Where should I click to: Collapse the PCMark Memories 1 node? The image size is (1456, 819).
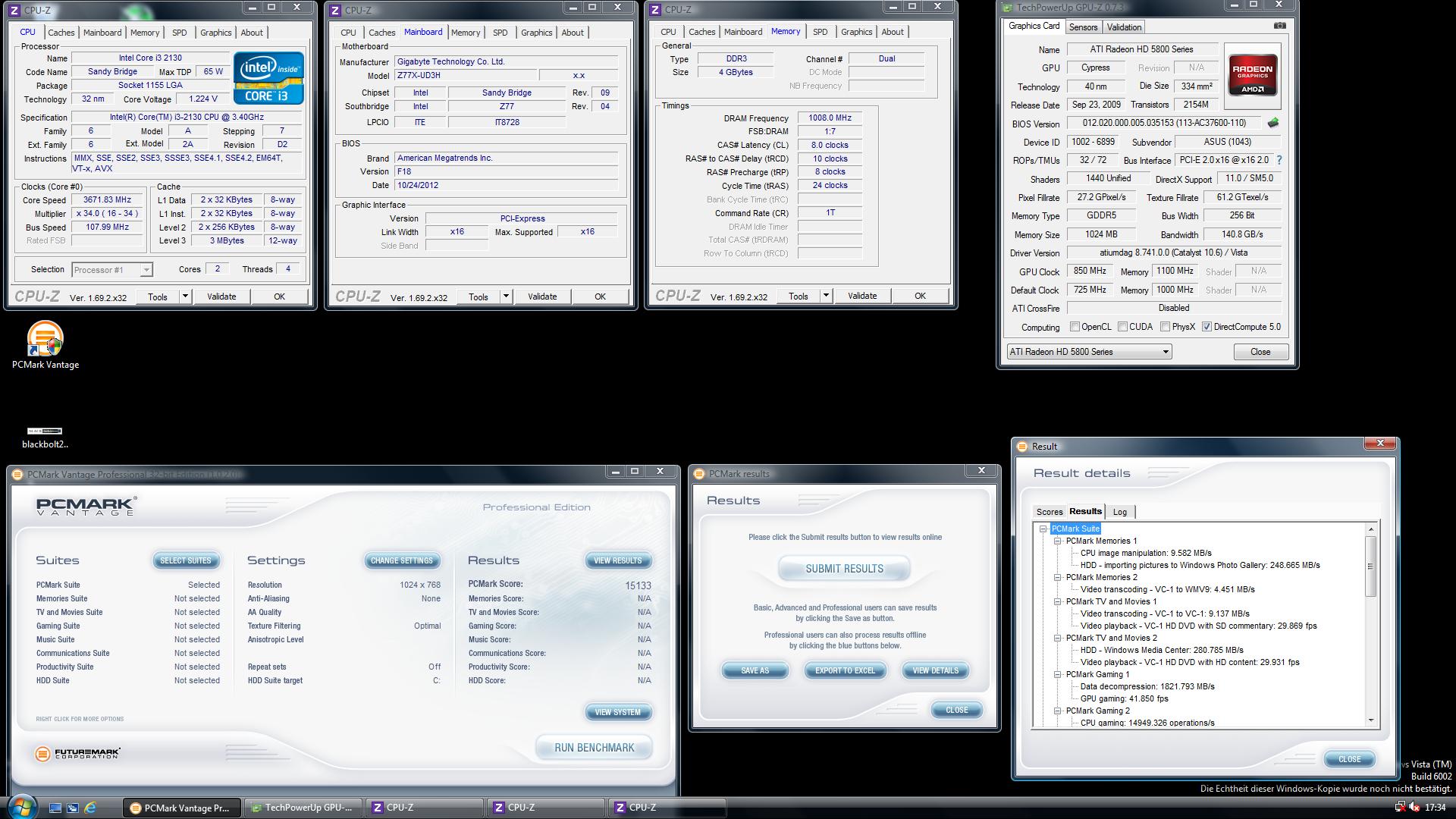(x=1058, y=541)
